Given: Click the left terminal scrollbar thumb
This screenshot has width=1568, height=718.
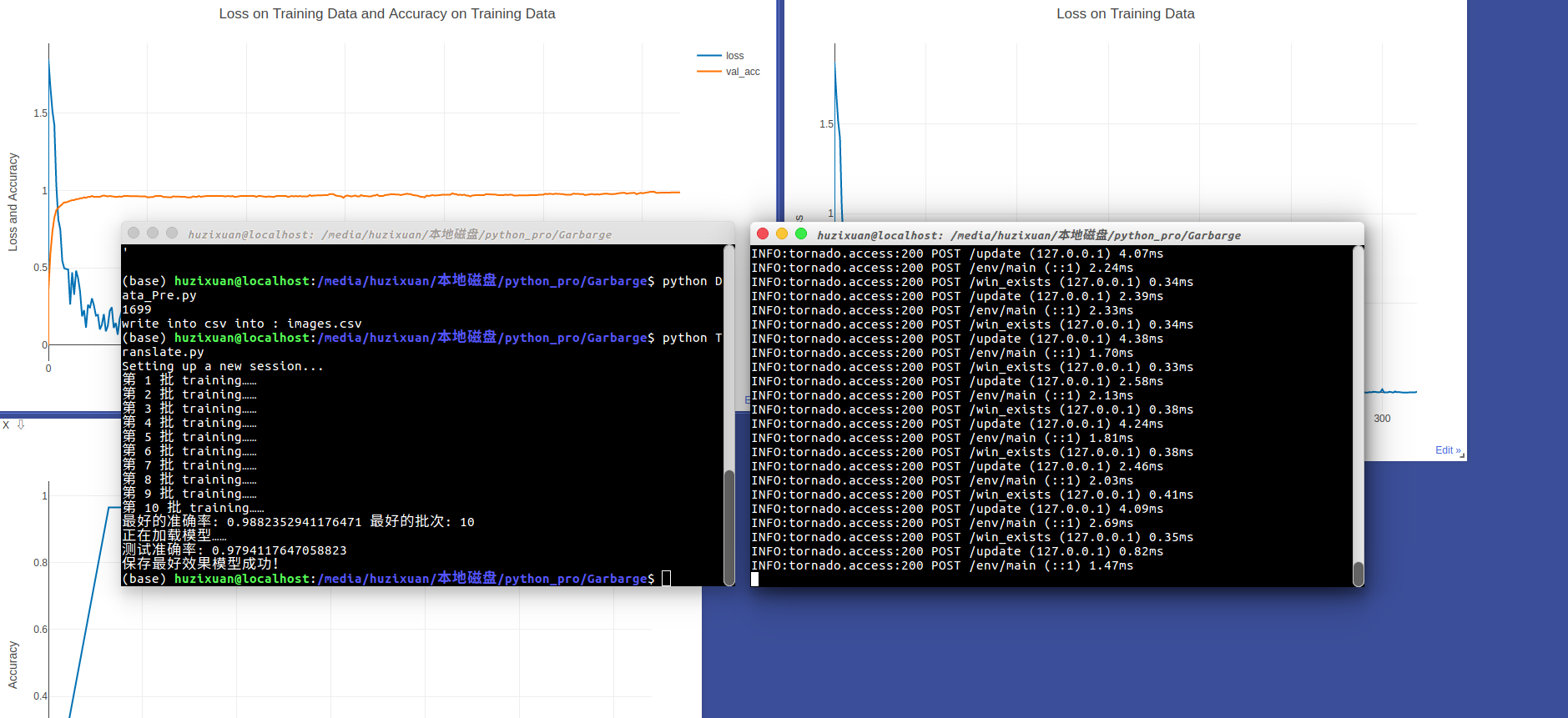Looking at the screenshot, I should [729, 527].
